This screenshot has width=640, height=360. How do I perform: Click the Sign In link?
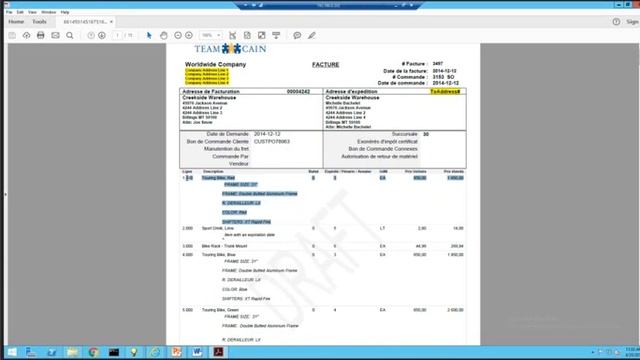tap(632, 22)
